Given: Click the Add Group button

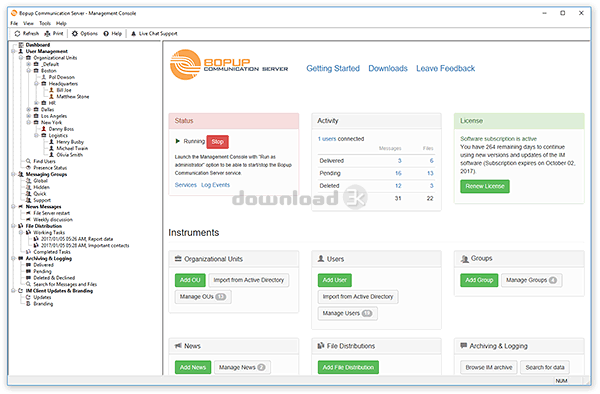Looking at the screenshot, I should tap(479, 280).
